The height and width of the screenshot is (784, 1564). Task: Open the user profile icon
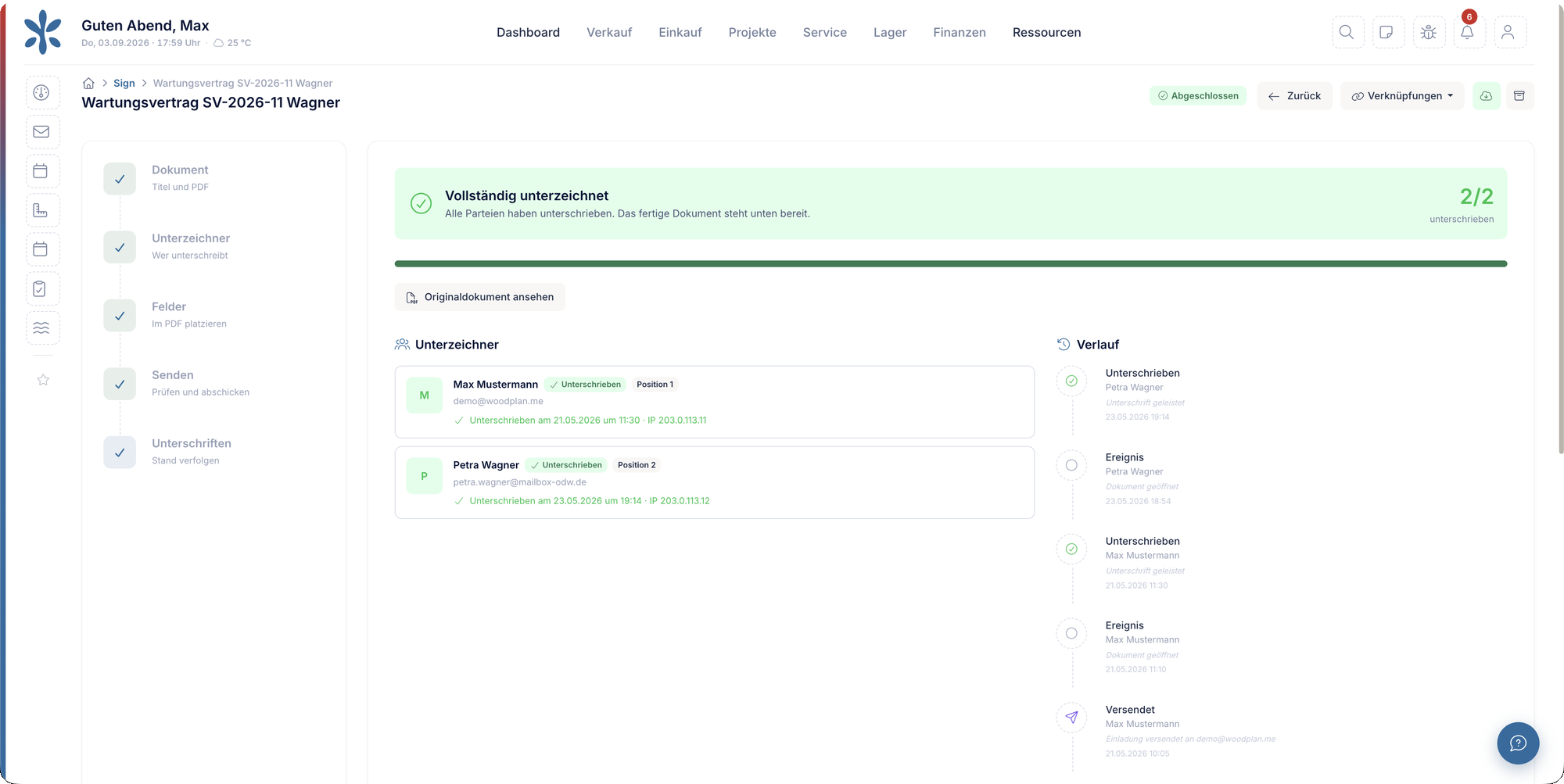coord(1508,32)
